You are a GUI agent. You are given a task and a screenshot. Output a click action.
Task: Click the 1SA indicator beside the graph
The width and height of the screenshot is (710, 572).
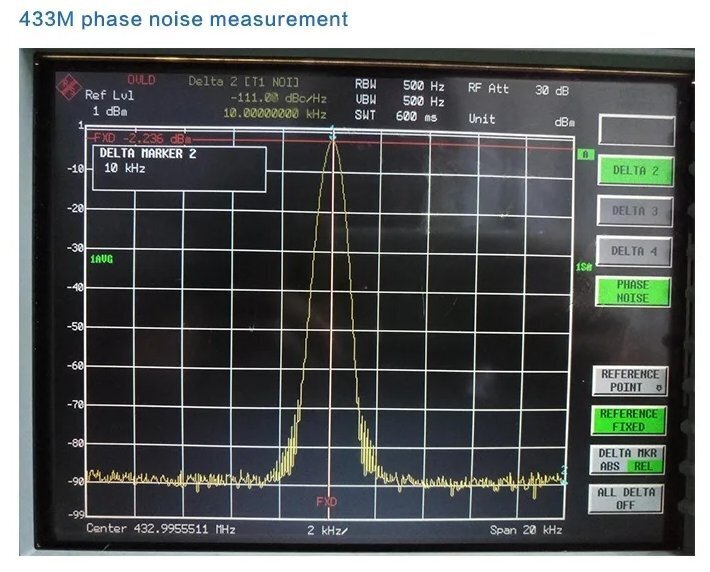pos(583,267)
